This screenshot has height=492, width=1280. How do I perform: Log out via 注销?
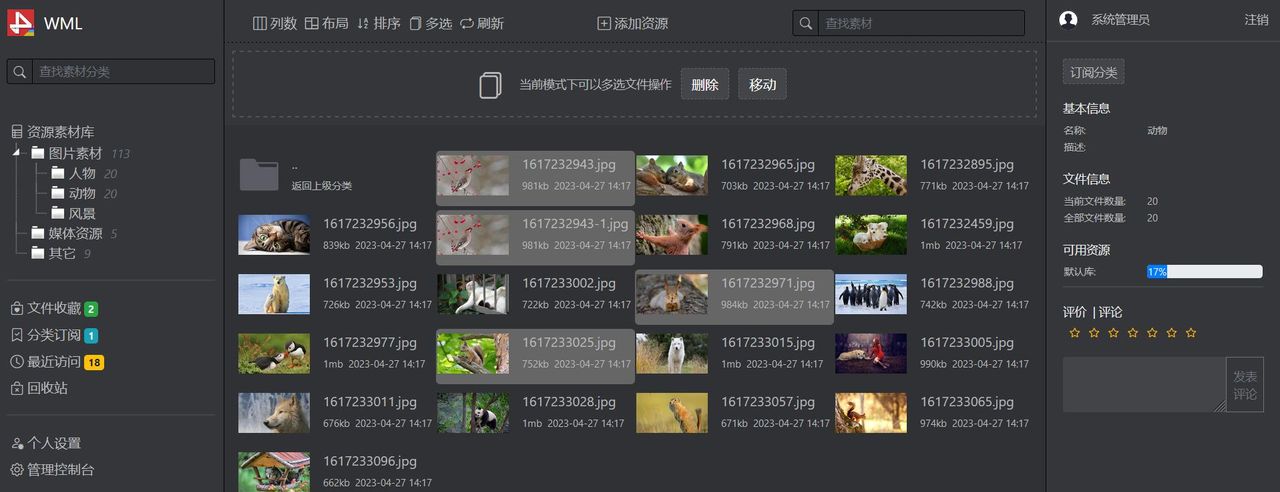pos(1256,20)
